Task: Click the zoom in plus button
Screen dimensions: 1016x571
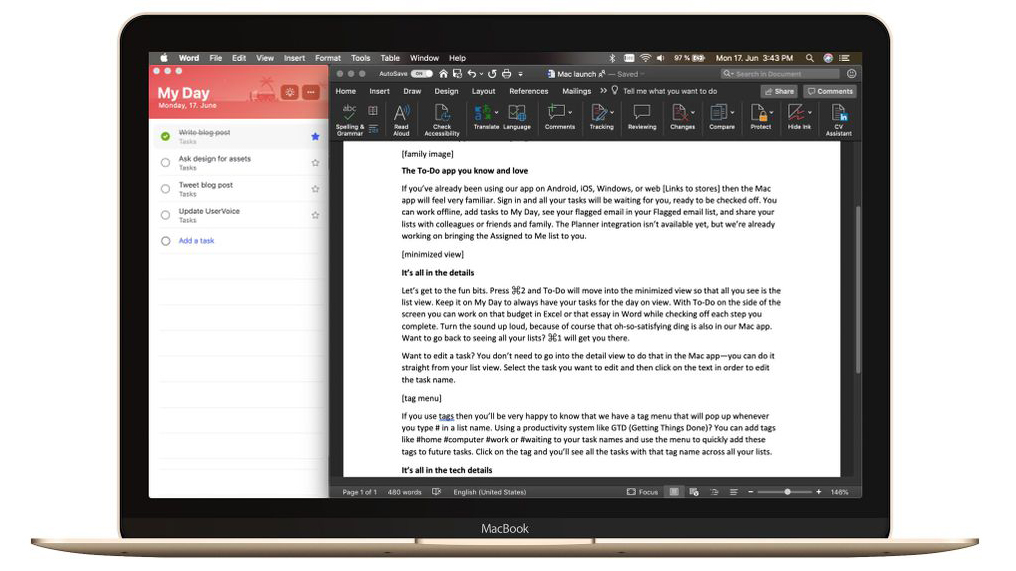Action: (x=819, y=492)
